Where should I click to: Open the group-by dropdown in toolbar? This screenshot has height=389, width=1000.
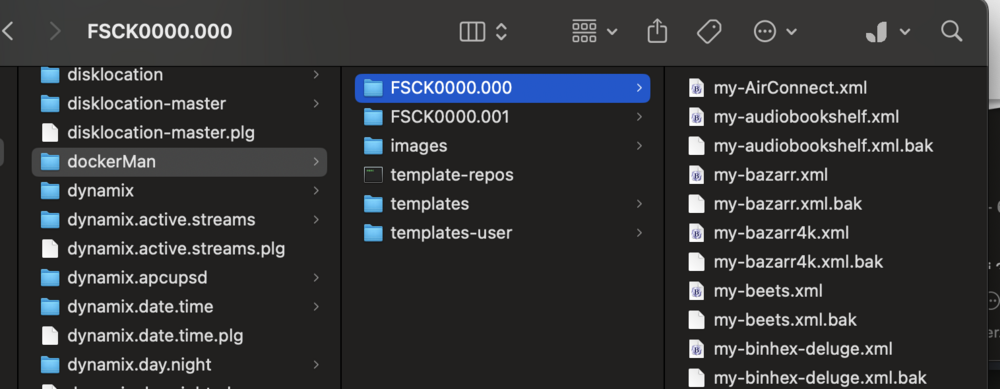coord(594,31)
